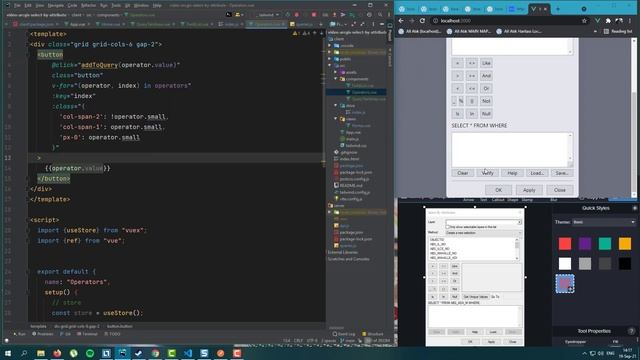Select the red quick style swatch
This screenshot has width=640, height=360.
[565, 244]
